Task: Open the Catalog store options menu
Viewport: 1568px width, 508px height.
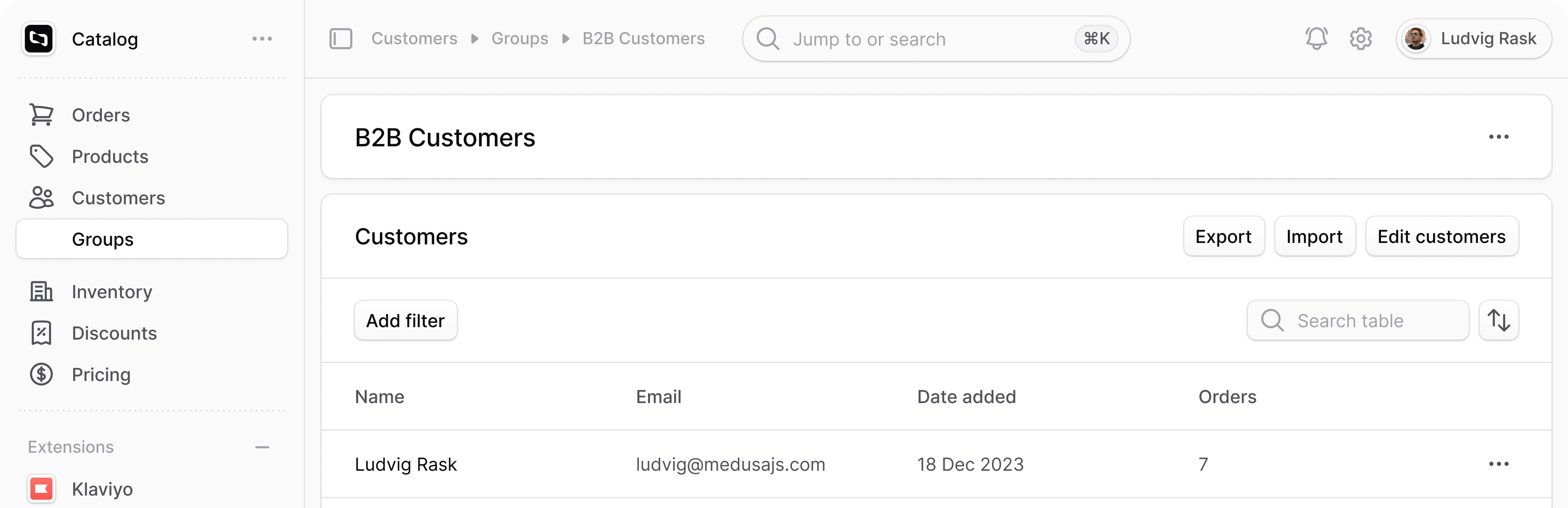Action: click(262, 39)
